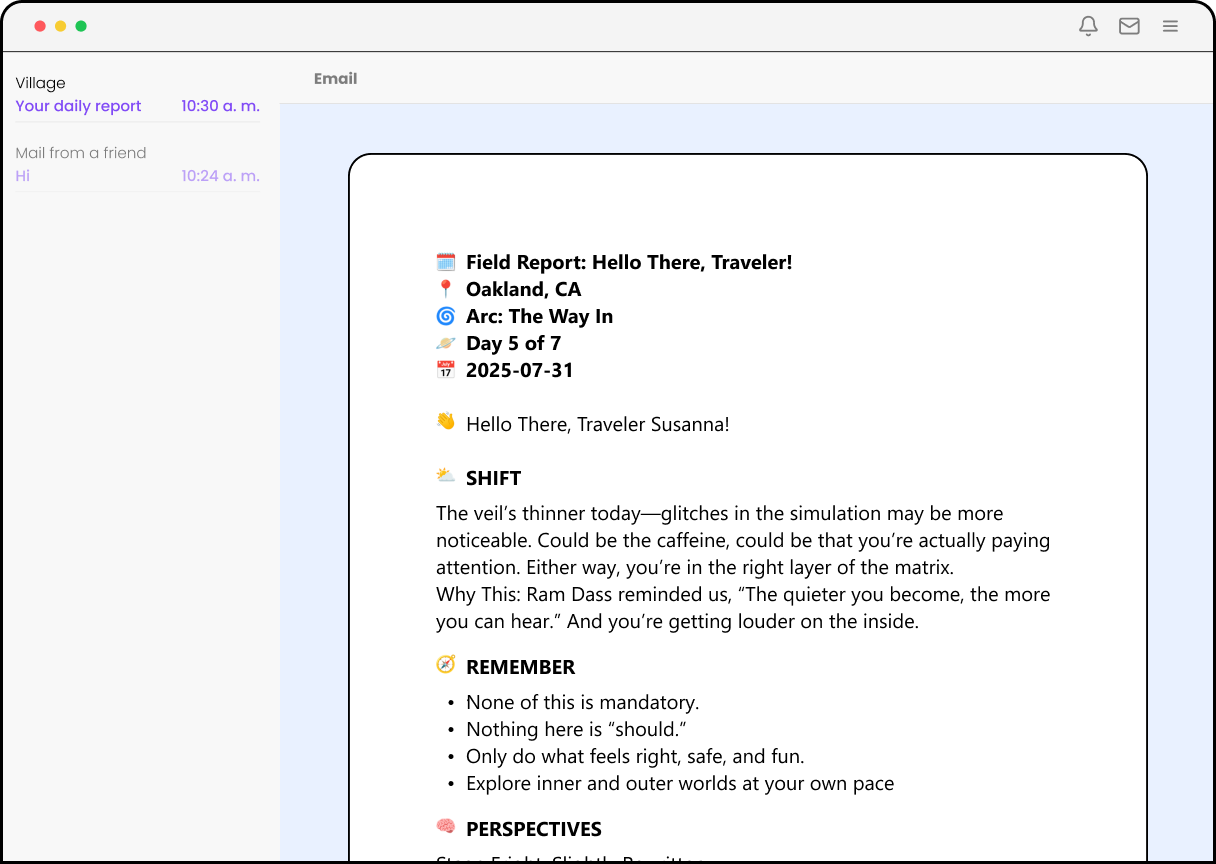Screen dimensions: 1216x864
Task: Click the calendar emoji beside 2025-07-31
Action: pos(446,370)
